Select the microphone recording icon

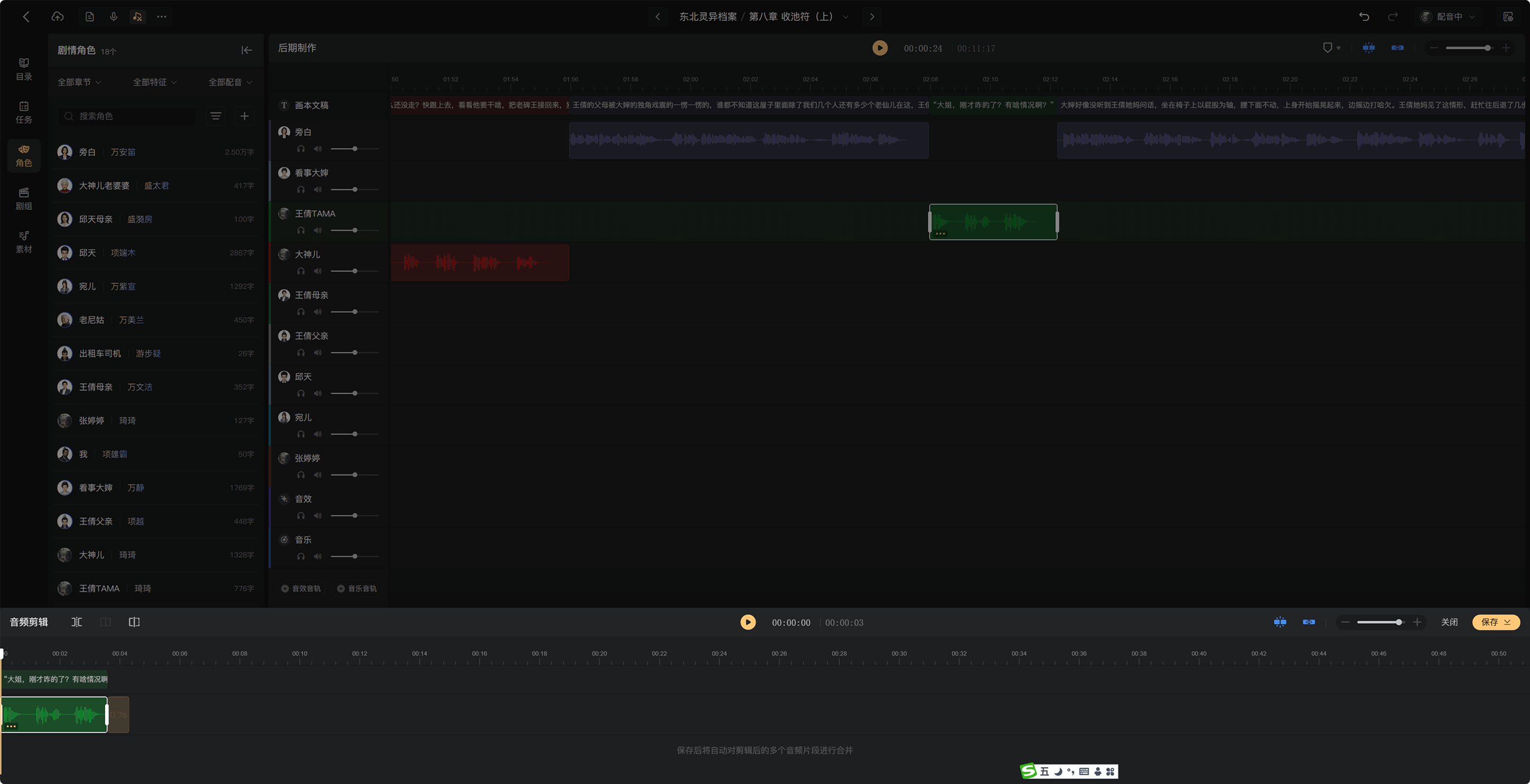click(x=114, y=16)
